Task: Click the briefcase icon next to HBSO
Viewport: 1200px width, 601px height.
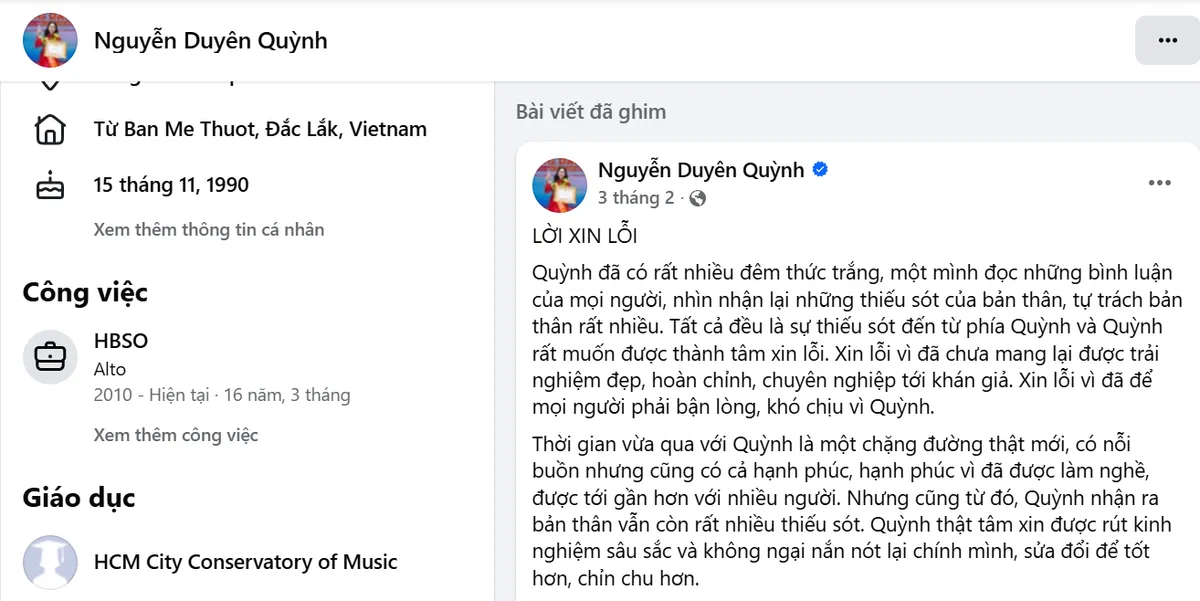Action: coord(49,357)
